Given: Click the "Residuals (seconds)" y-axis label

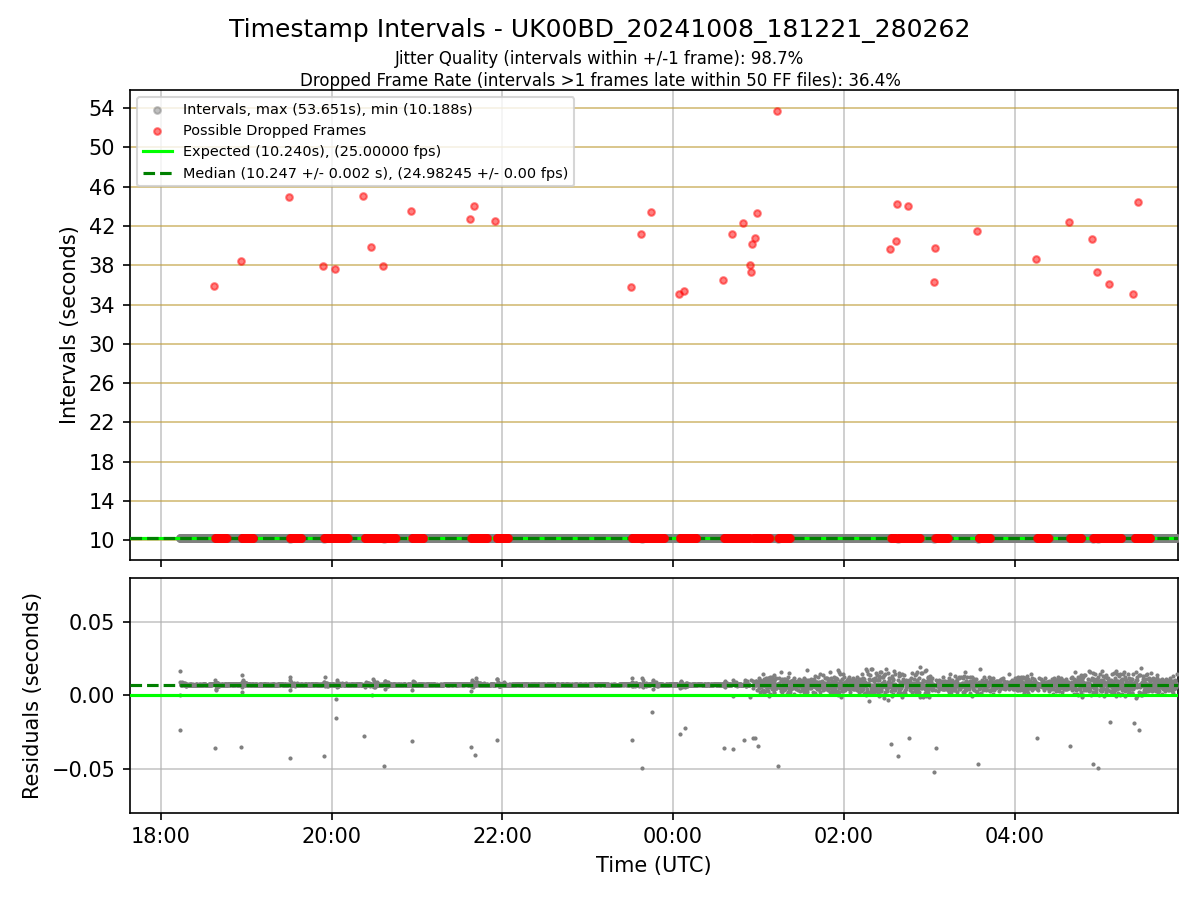Looking at the screenshot, I should coord(31,696).
